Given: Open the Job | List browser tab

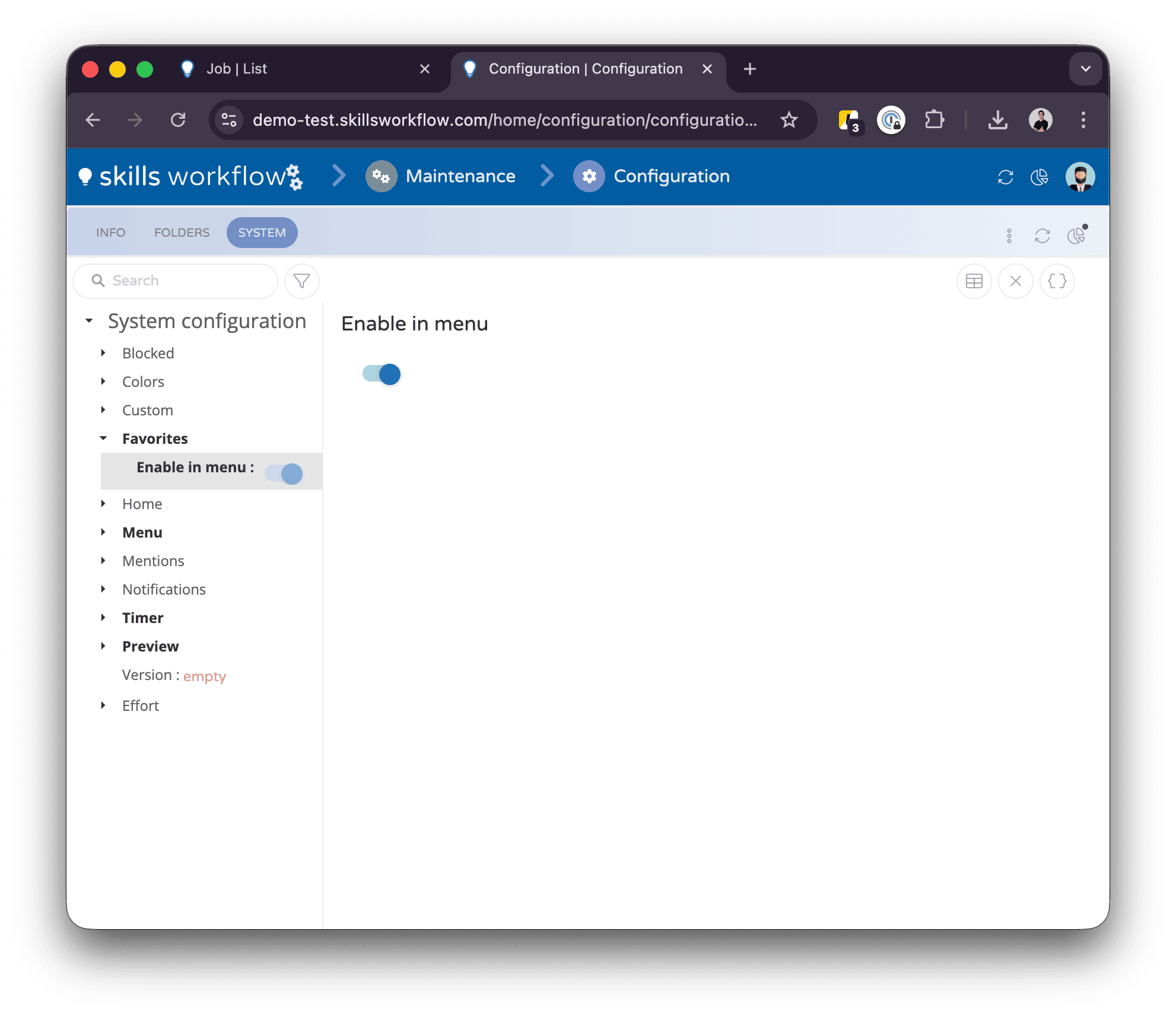Looking at the screenshot, I should 236,69.
